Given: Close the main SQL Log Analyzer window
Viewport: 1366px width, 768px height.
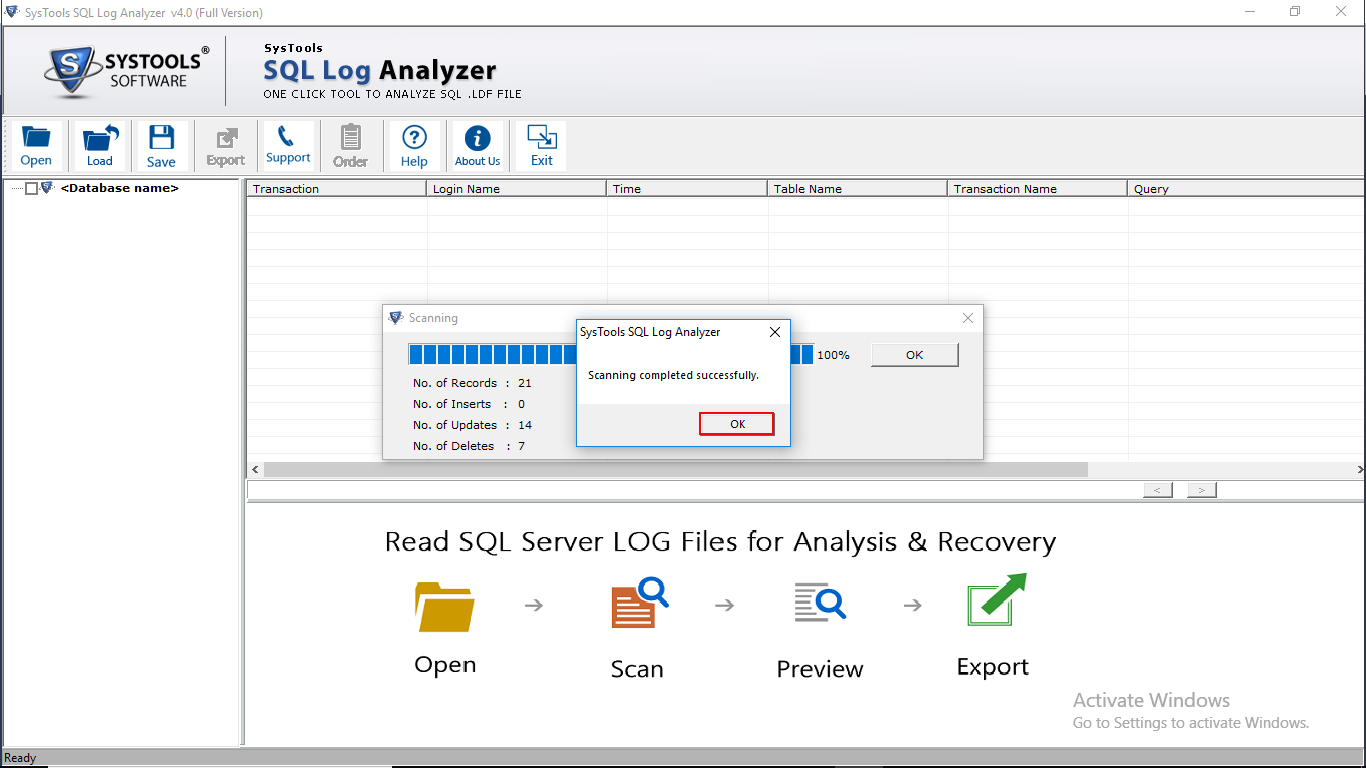Looking at the screenshot, I should [1341, 12].
